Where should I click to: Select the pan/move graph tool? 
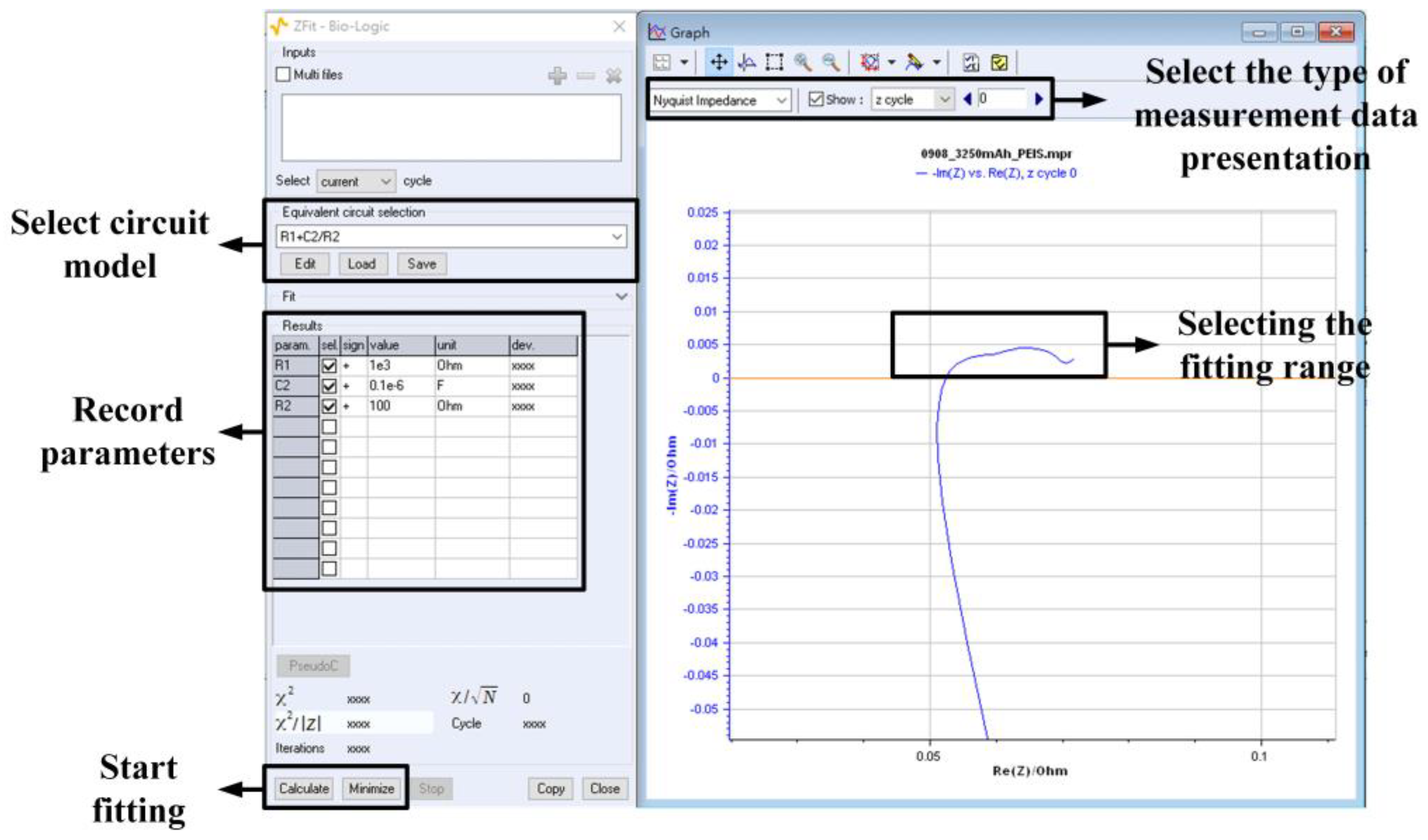coord(719,62)
